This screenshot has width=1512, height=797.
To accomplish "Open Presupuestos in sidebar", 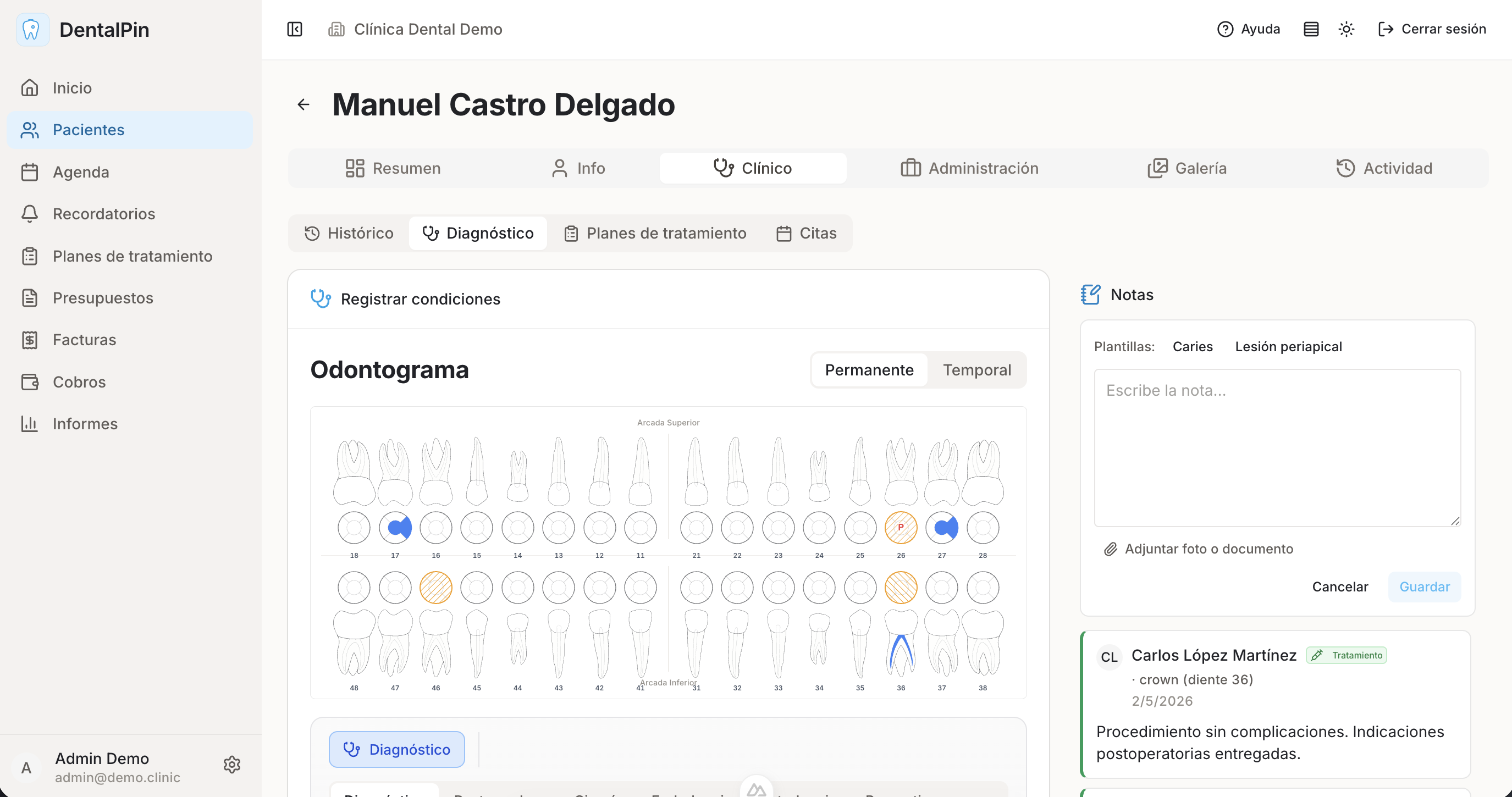I will (130, 298).
